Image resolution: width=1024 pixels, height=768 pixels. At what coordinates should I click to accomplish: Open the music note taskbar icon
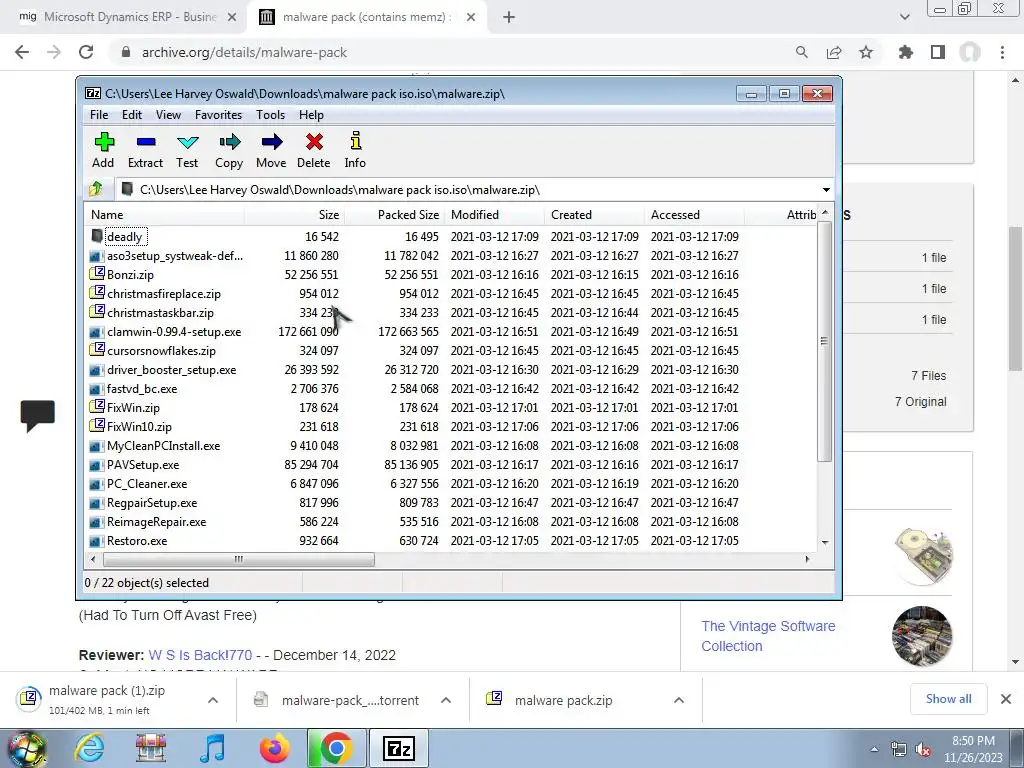pyautogui.click(x=212, y=748)
